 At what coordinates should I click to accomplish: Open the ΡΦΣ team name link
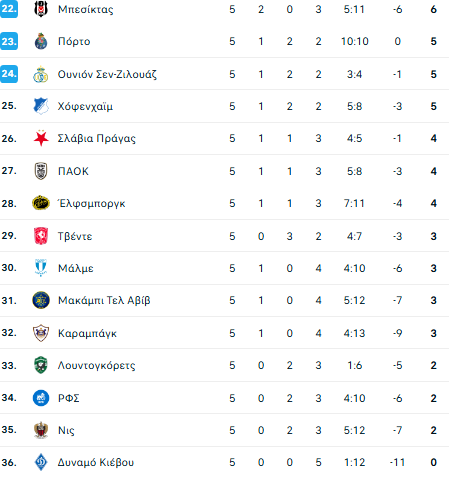pyautogui.click(x=69, y=398)
